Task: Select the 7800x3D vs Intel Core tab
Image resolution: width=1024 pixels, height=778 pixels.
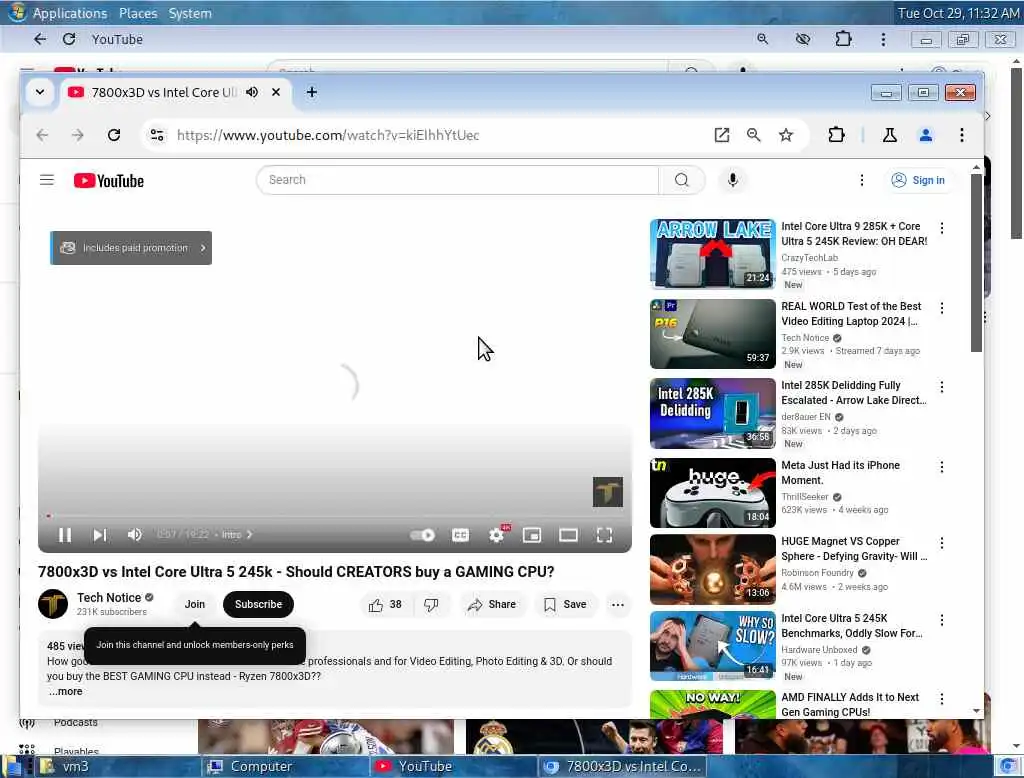Action: click(163, 92)
